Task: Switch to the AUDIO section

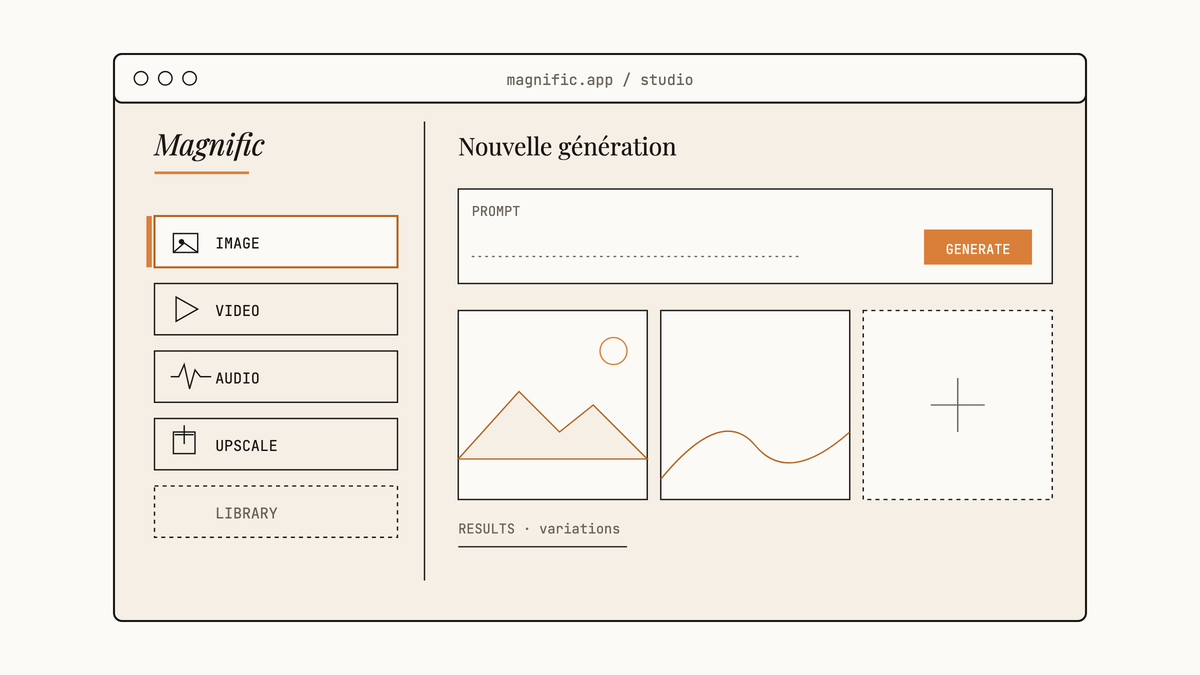Action: tap(275, 377)
